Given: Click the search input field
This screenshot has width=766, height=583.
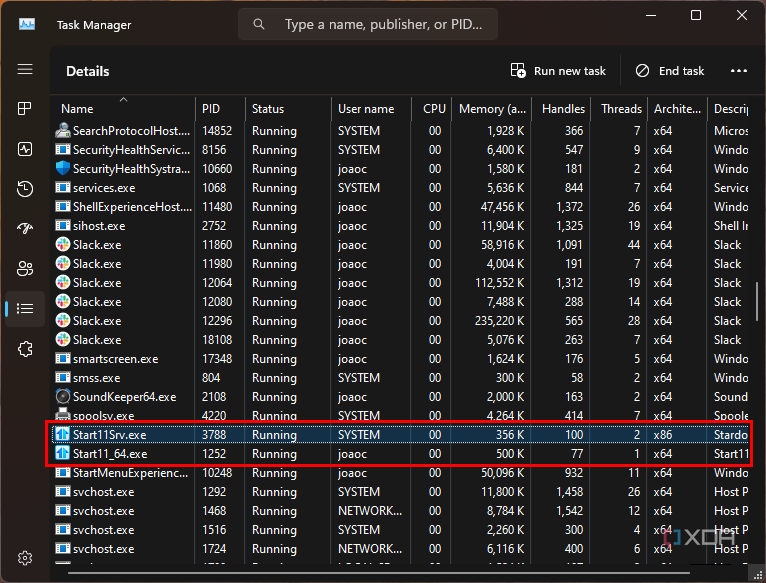Looking at the screenshot, I should tap(368, 24).
